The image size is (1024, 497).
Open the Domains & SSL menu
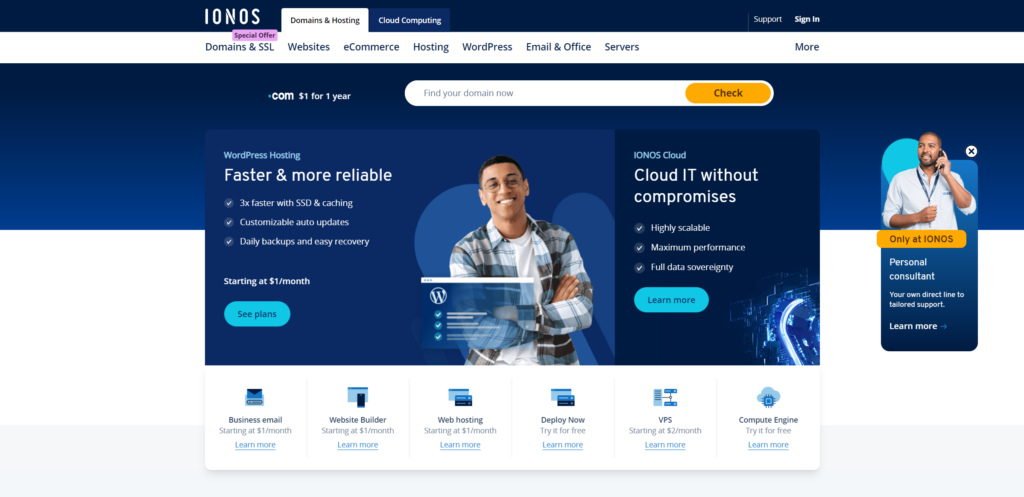tap(240, 47)
